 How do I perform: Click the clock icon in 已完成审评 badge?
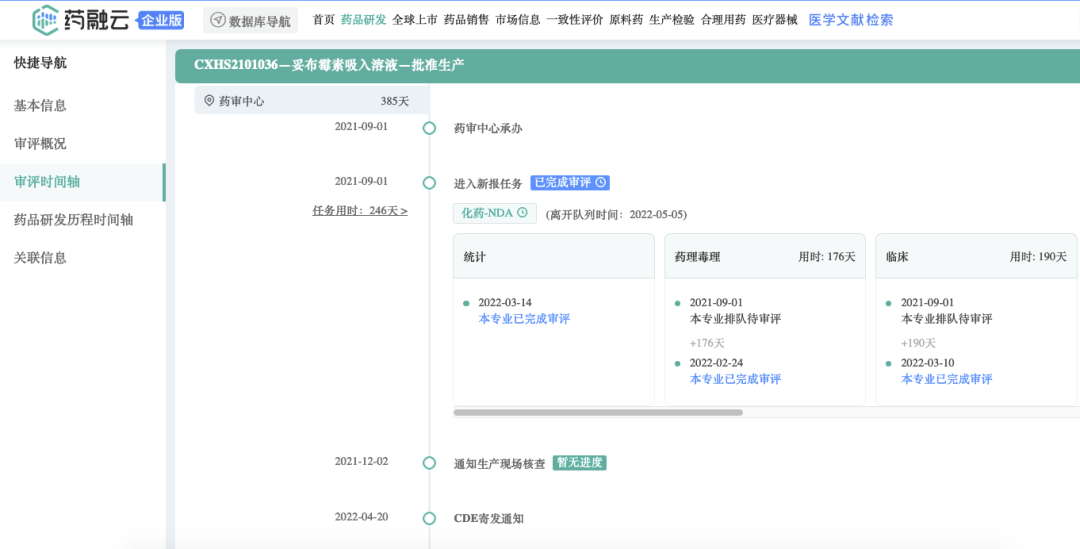pos(600,183)
